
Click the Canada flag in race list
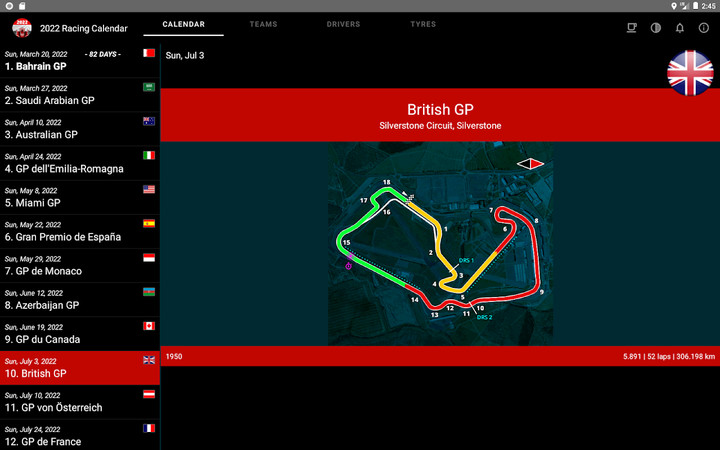coord(149,326)
